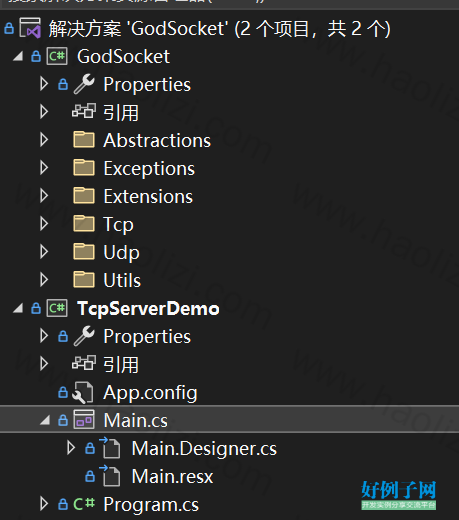The height and width of the screenshot is (520, 459).
Task: Click the form icon next to Main.cs
Action: click(84, 419)
